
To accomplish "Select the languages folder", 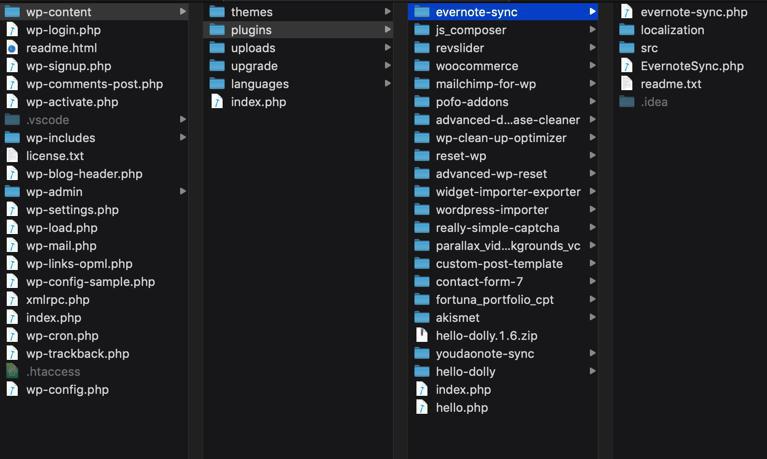I will pos(259,84).
